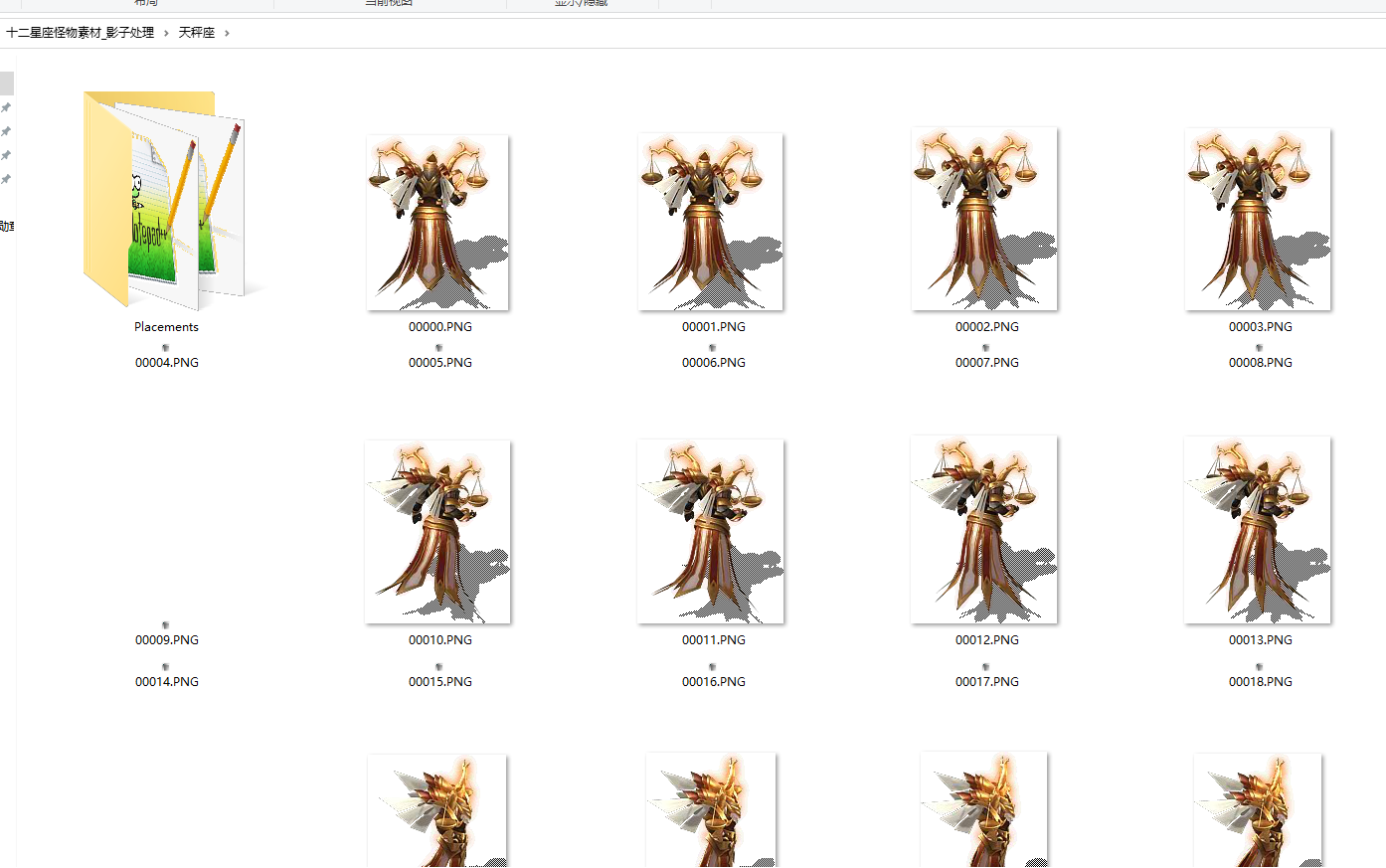Select the 00002.PNG thumbnail
1386x868 pixels.
[984, 219]
